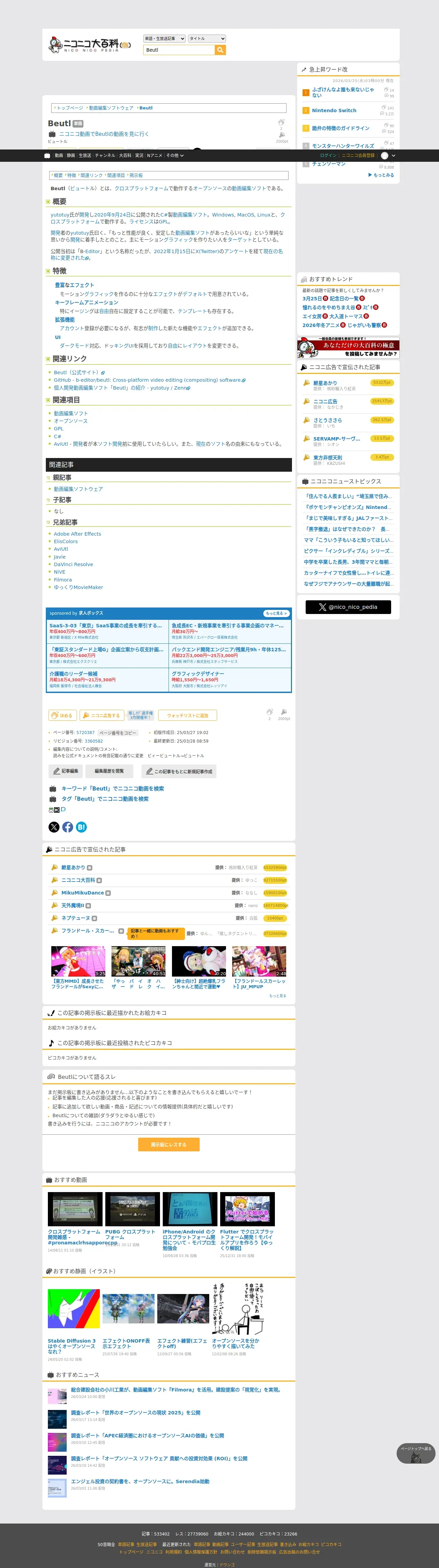Image resolution: width=439 pixels, height=1568 pixels.
Task: Click the megaphone 2000pt icon near the article title
Action: tap(281, 135)
